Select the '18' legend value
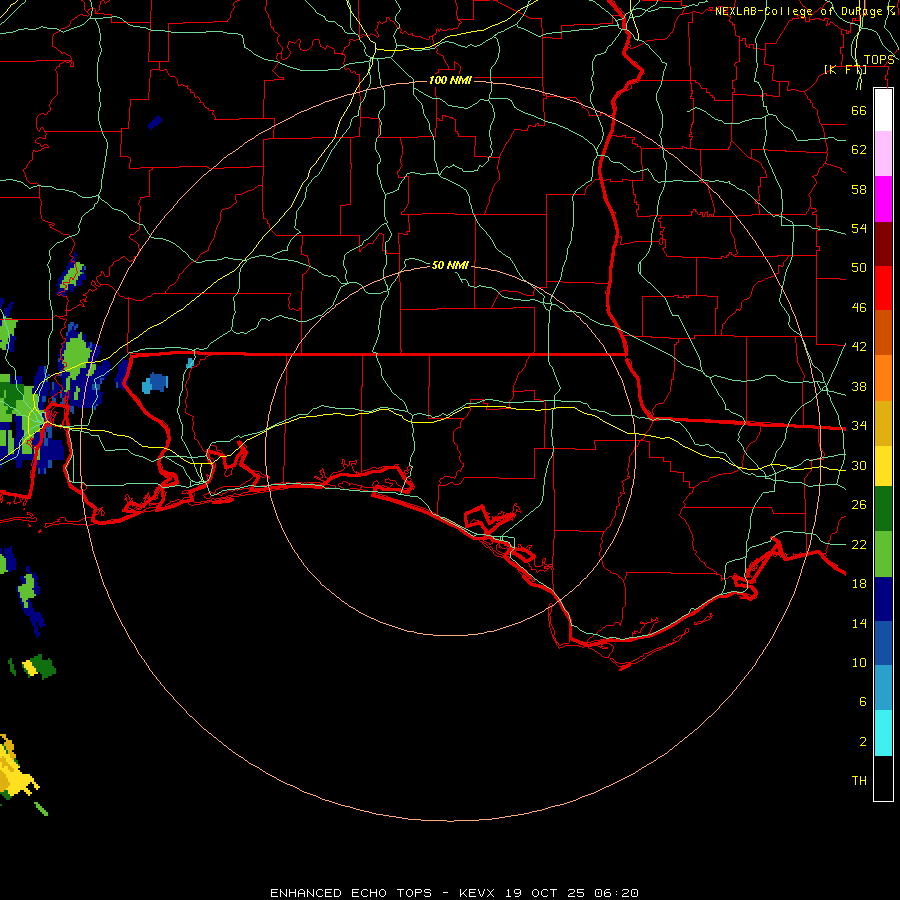 click(x=859, y=584)
